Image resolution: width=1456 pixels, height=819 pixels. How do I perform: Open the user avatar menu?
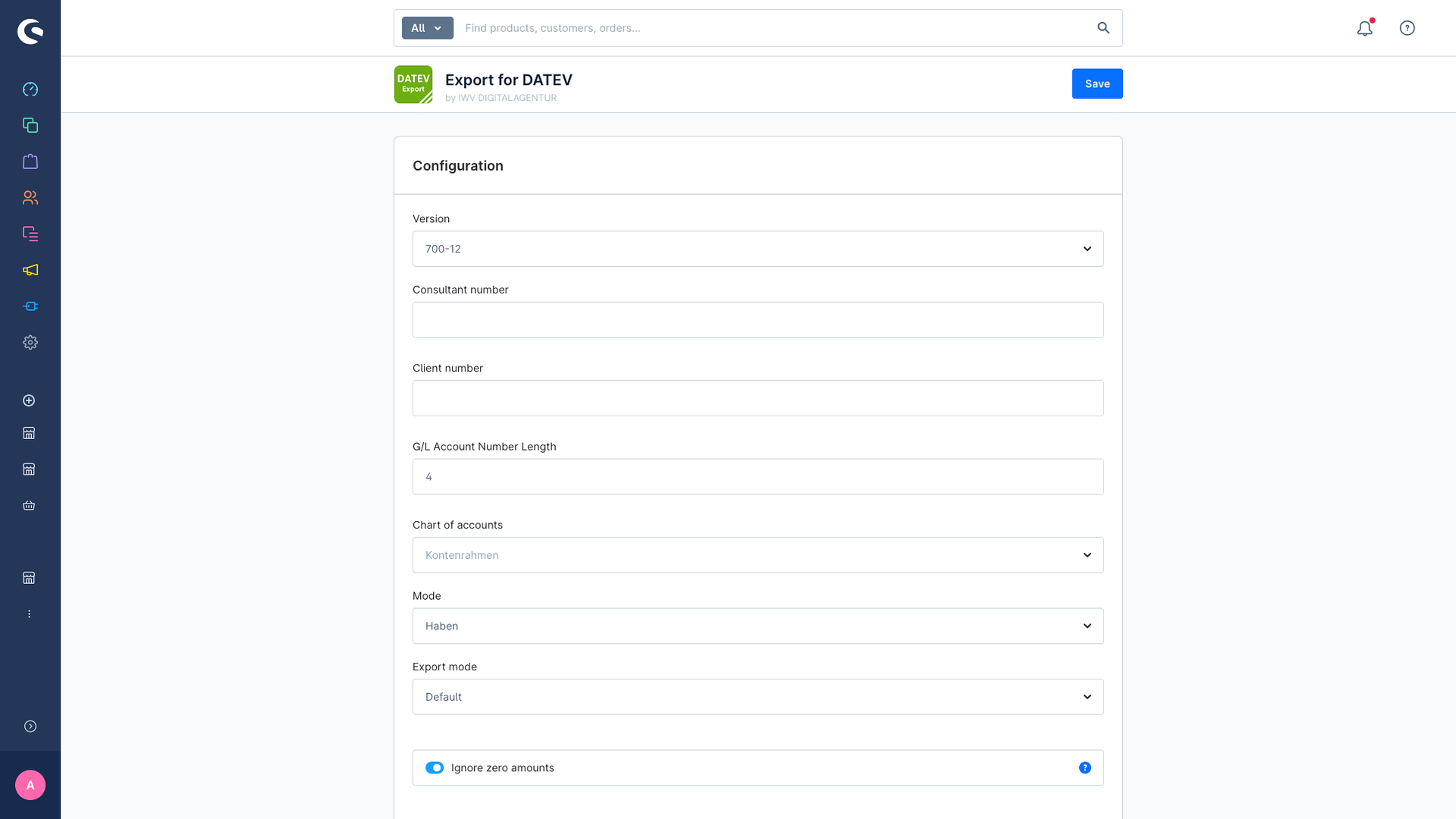(x=30, y=786)
